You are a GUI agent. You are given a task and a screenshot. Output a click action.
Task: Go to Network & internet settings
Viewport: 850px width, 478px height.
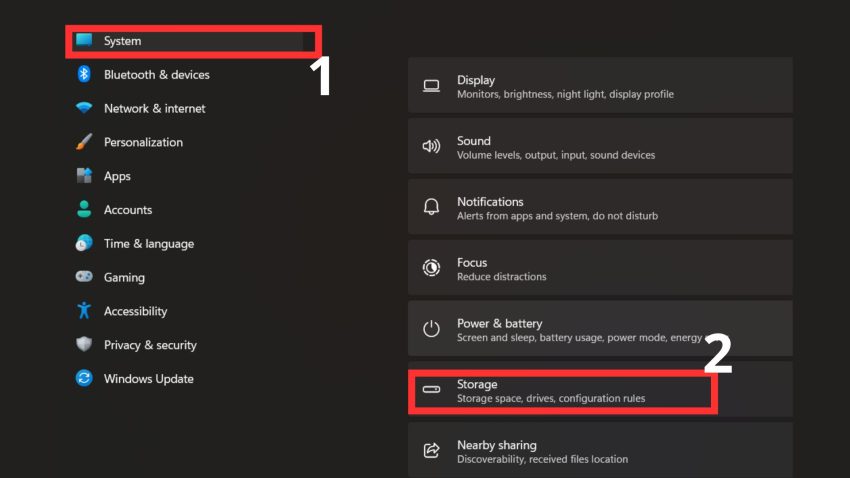coord(154,108)
